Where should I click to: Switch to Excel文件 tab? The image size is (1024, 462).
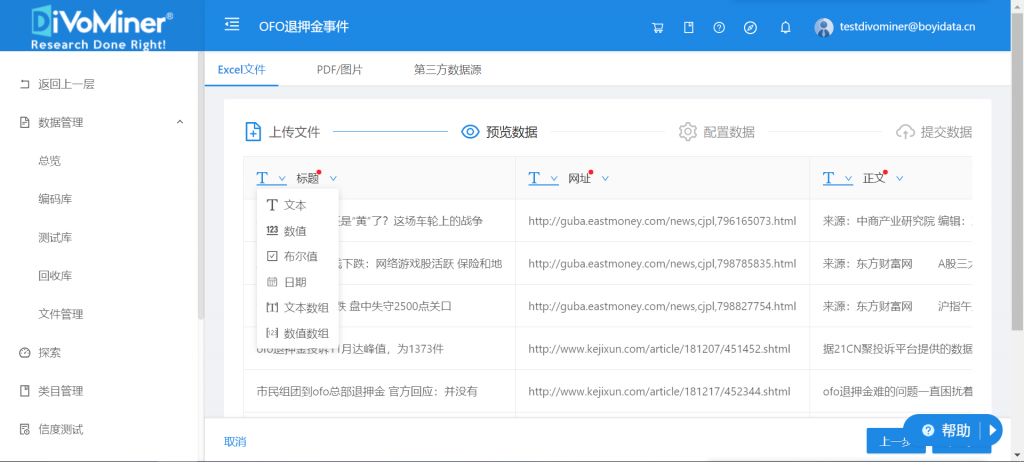tap(242, 69)
